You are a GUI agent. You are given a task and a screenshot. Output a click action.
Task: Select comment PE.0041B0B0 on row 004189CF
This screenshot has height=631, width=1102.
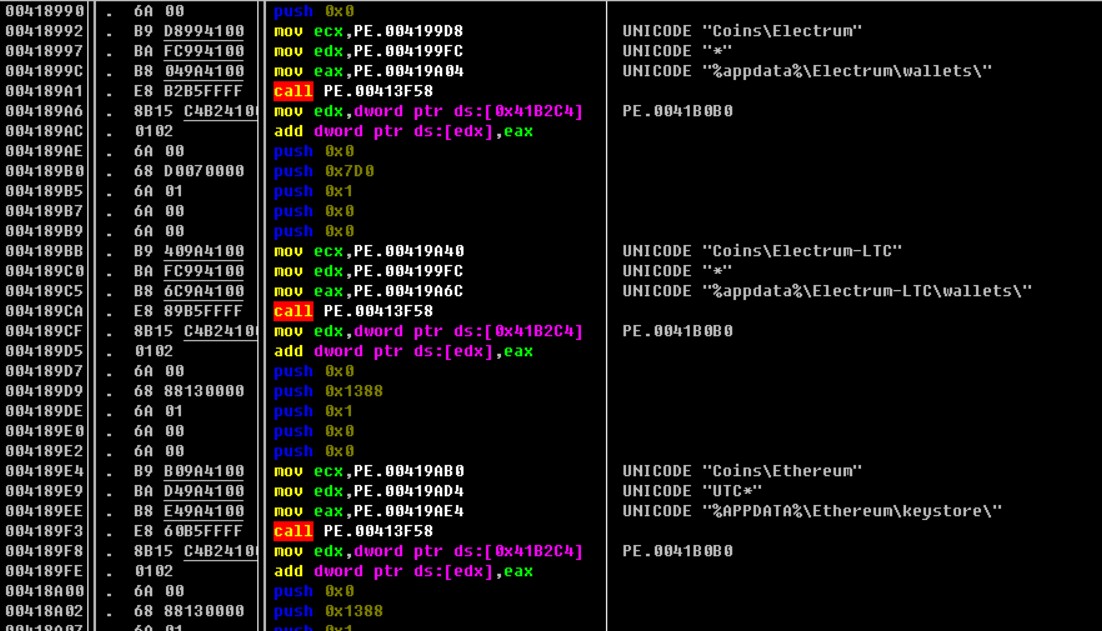pos(678,331)
